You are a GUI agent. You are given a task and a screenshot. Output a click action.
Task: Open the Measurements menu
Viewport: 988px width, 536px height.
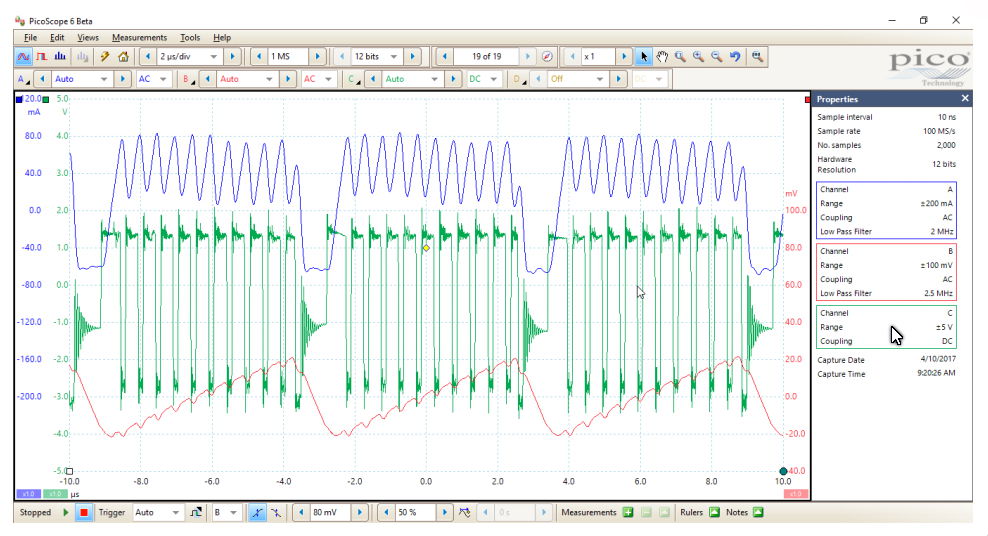139,38
